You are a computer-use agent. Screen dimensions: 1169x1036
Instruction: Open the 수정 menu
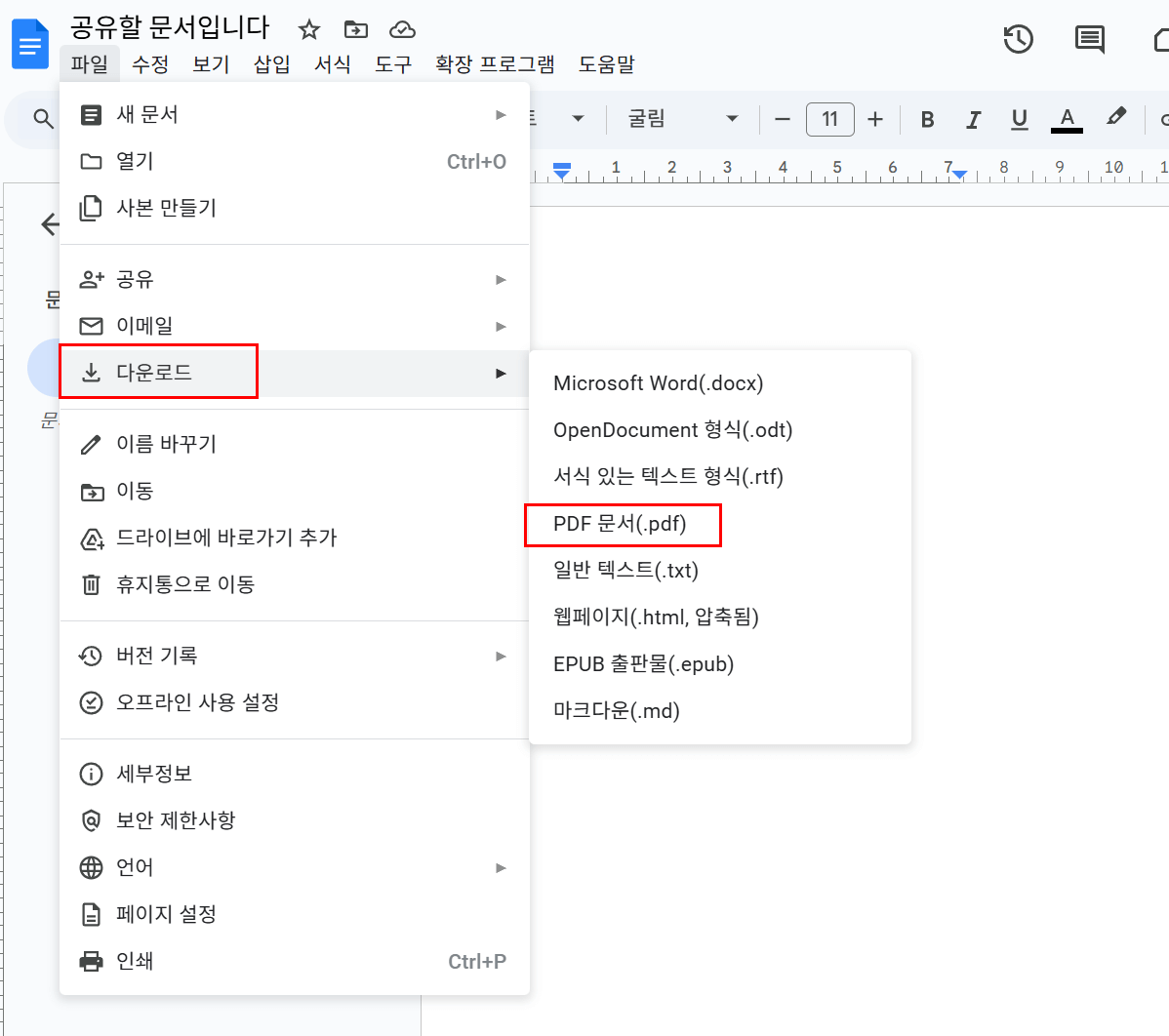pyautogui.click(x=150, y=64)
